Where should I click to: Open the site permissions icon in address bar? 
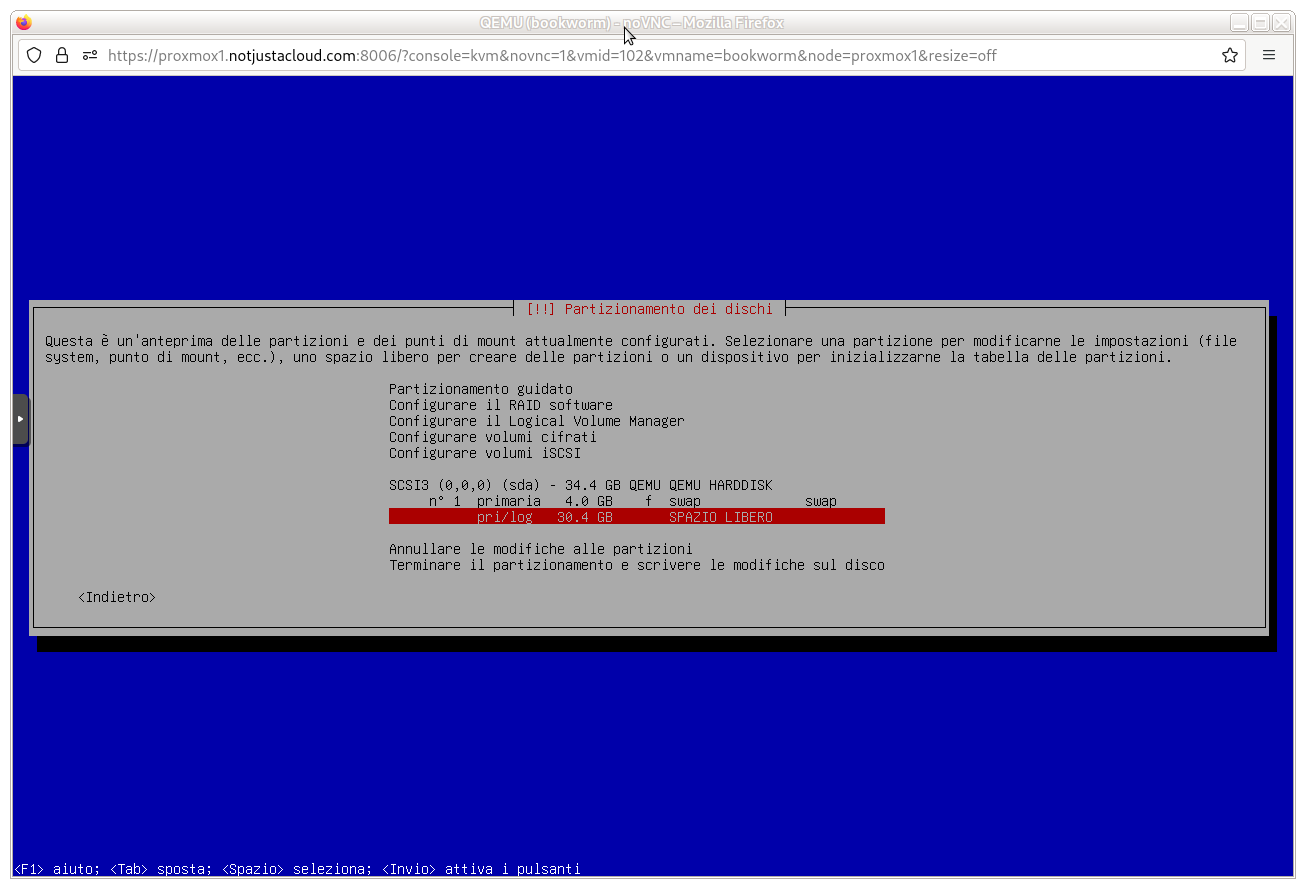pos(90,55)
